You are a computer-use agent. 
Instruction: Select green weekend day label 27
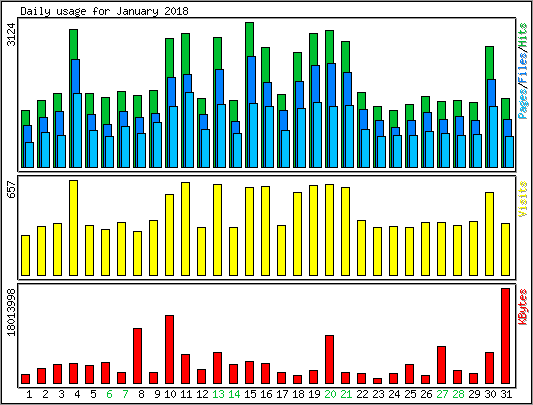442,394
